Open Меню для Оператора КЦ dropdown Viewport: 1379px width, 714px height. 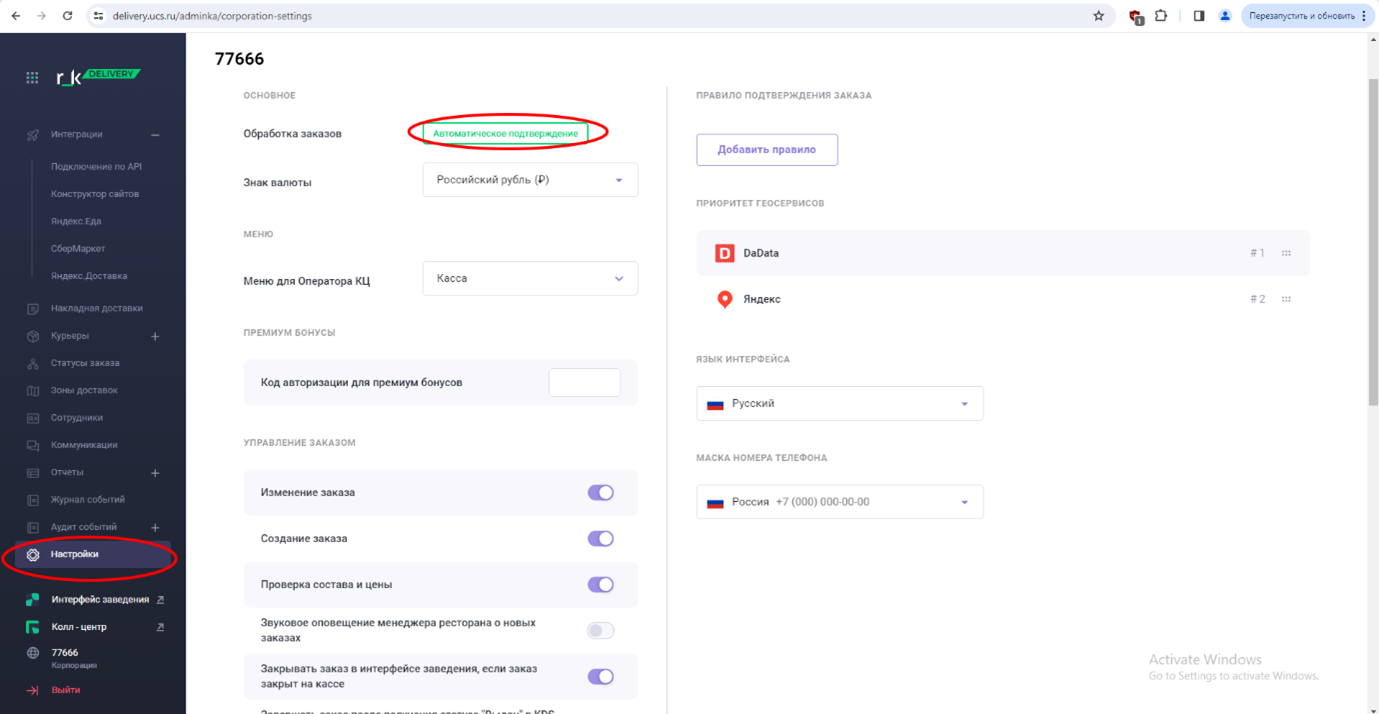point(530,279)
